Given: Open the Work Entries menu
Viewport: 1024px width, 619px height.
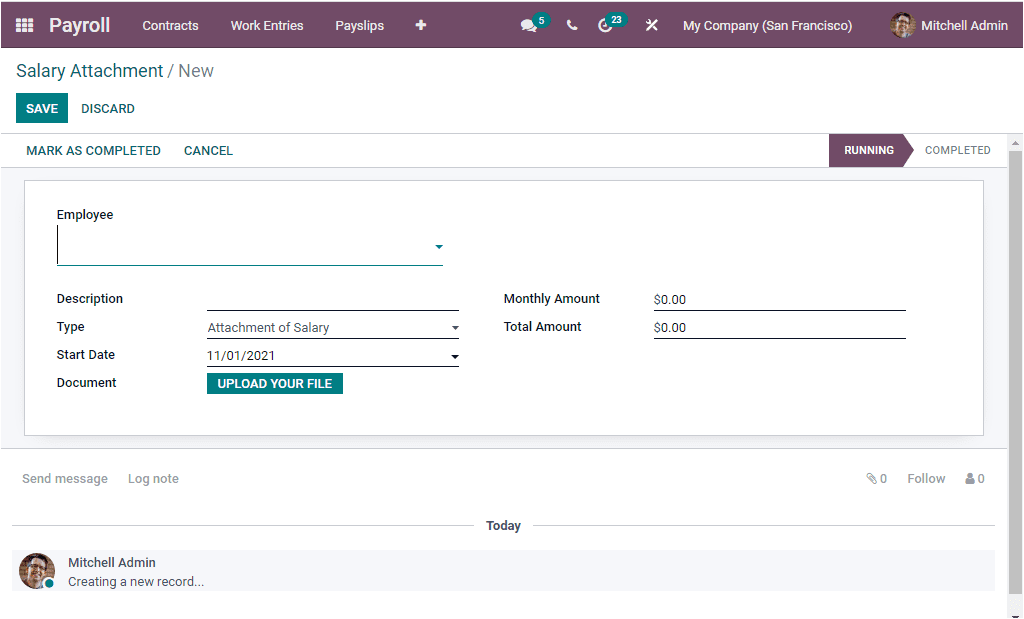Looking at the screenshot, I should 266,26.
